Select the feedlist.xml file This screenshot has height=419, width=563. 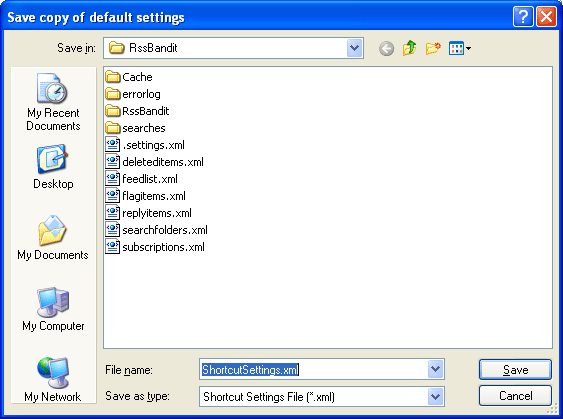click(x=141, y=179)
